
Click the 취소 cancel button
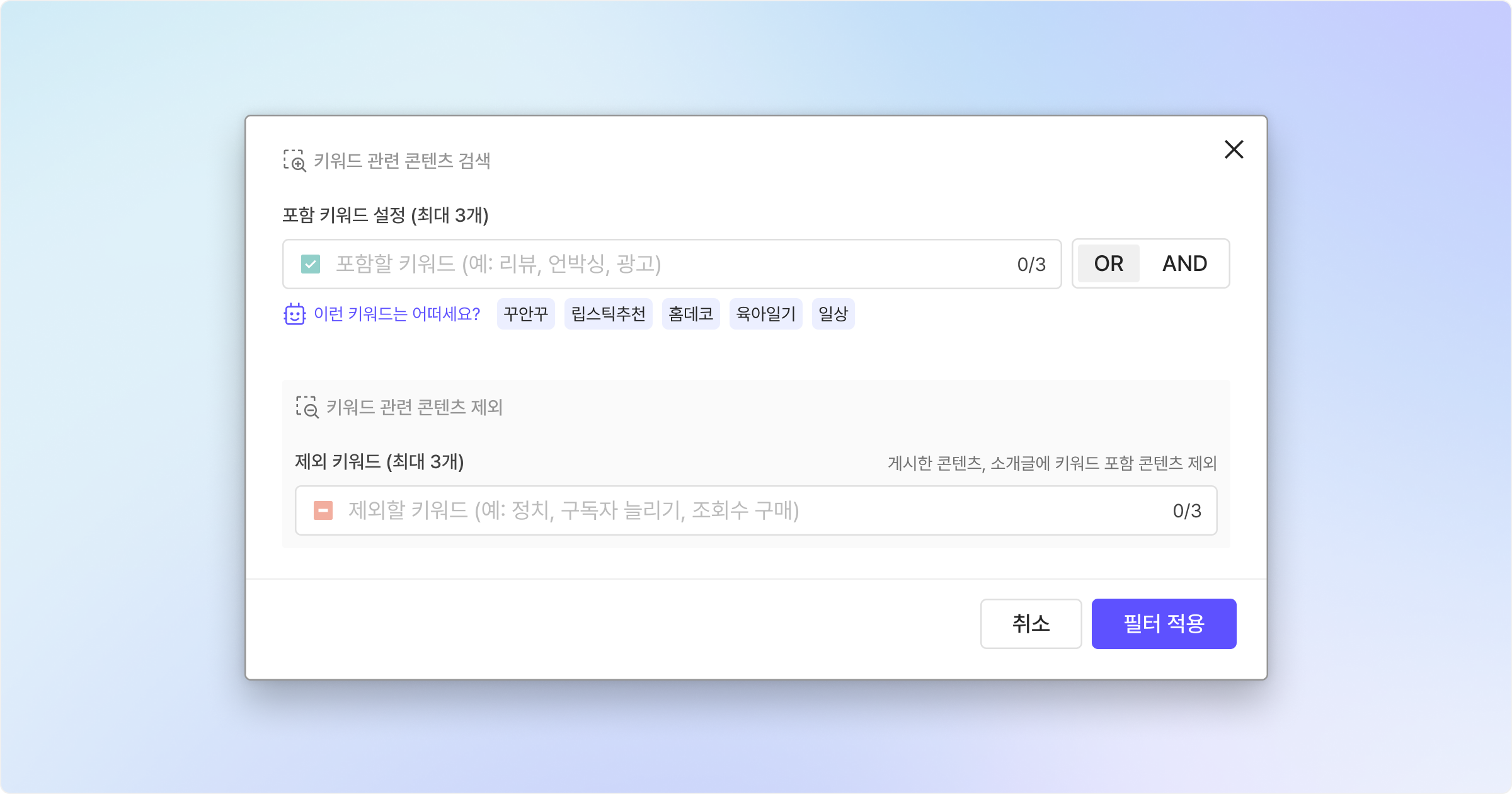[1031, 624]
